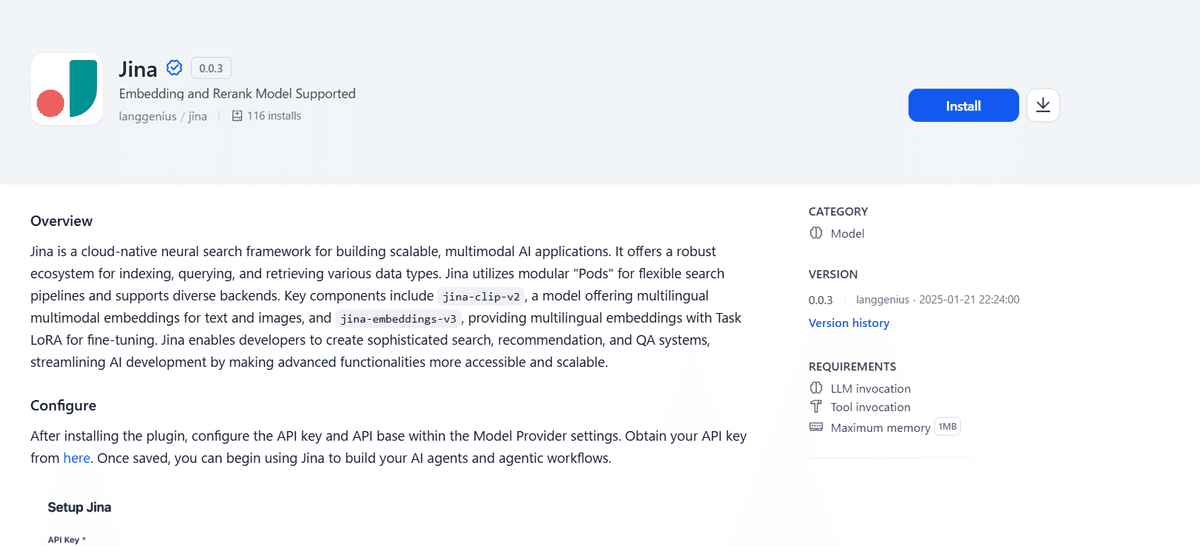The width and height of the screenshot is (1200, 547).
Task: Click the 1MB memory badge
Action: pyautogui.click(x=947, y=427)
